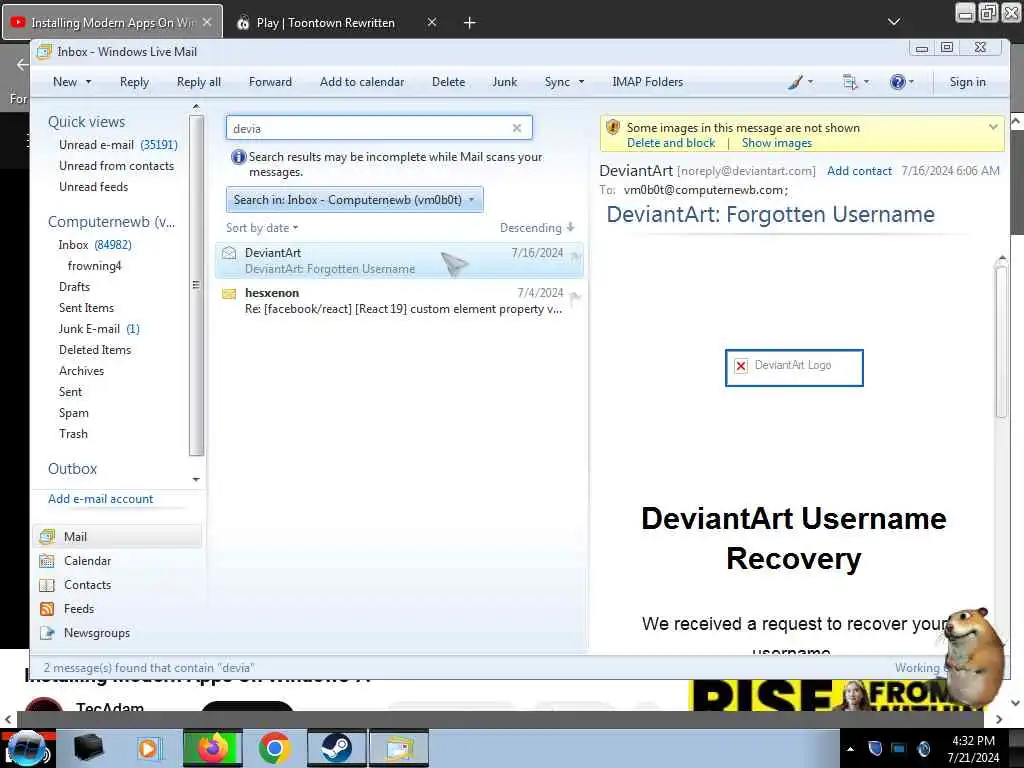
Task: Click Add to calendar
Action: click(x=362, y=82)
